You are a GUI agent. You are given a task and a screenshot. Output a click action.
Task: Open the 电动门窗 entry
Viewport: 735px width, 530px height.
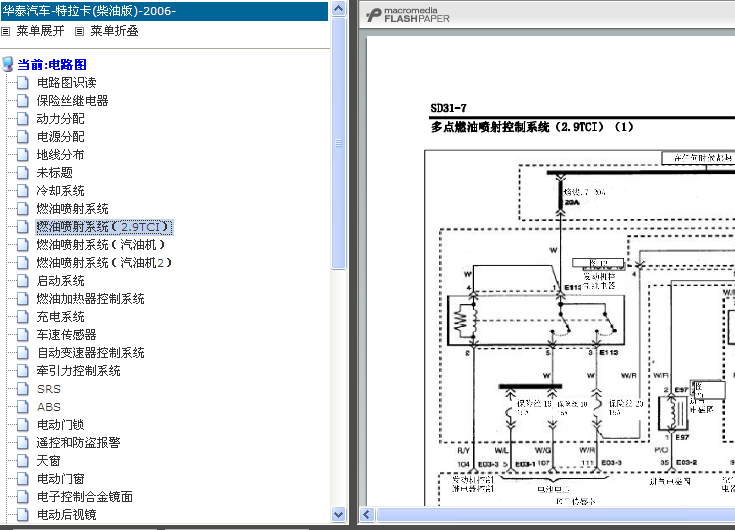(60, 479)
